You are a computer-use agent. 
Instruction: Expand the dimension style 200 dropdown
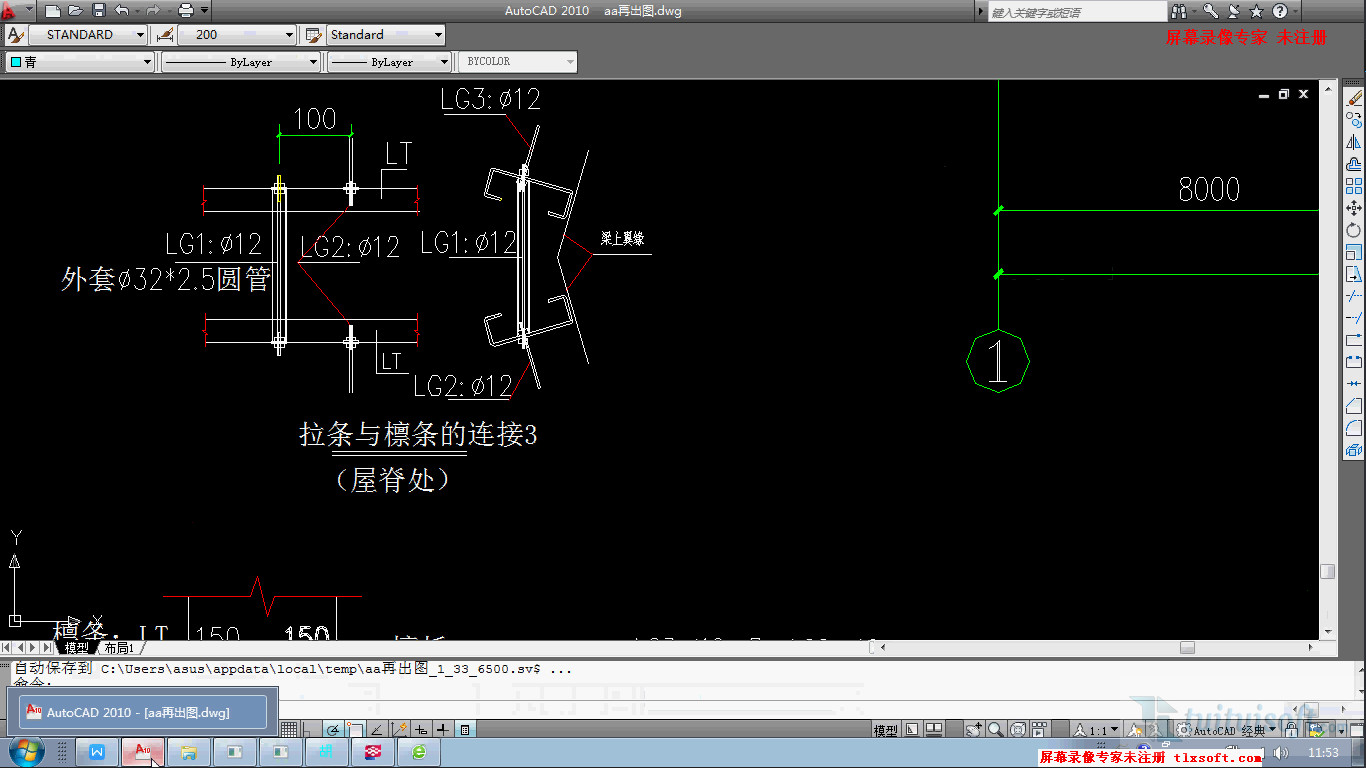tap(237, 35)
